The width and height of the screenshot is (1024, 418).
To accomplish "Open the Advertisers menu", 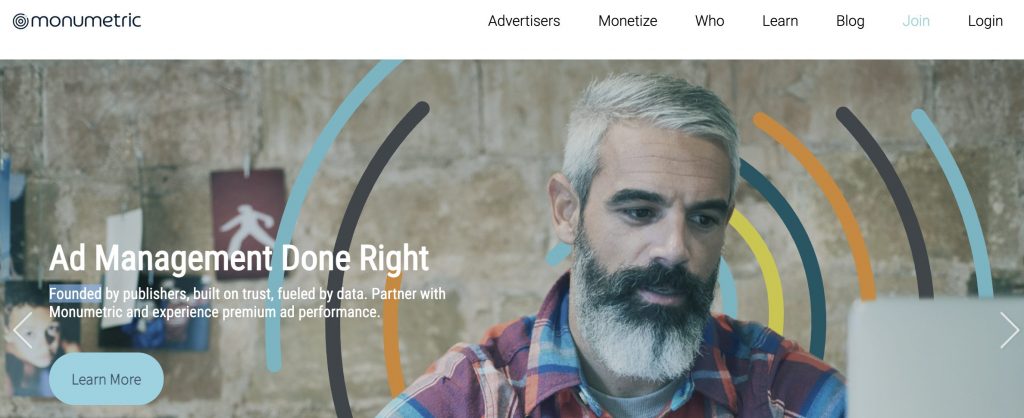I will click(x=524, y=21).
